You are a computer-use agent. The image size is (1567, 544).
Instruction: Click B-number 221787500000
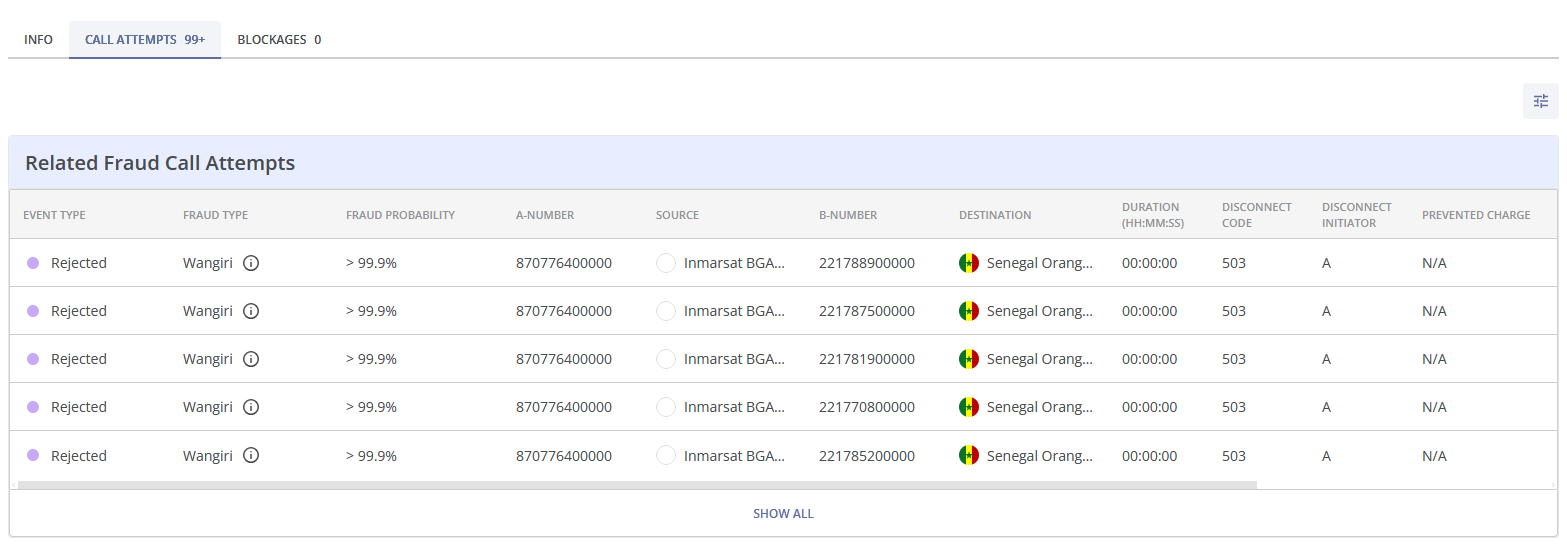[867, 311]
